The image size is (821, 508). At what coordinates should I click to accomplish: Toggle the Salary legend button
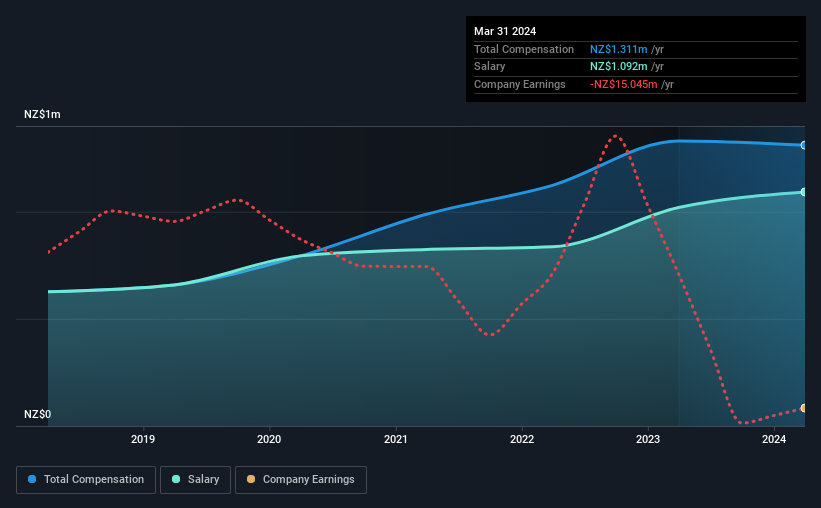(x=195, y=480)
